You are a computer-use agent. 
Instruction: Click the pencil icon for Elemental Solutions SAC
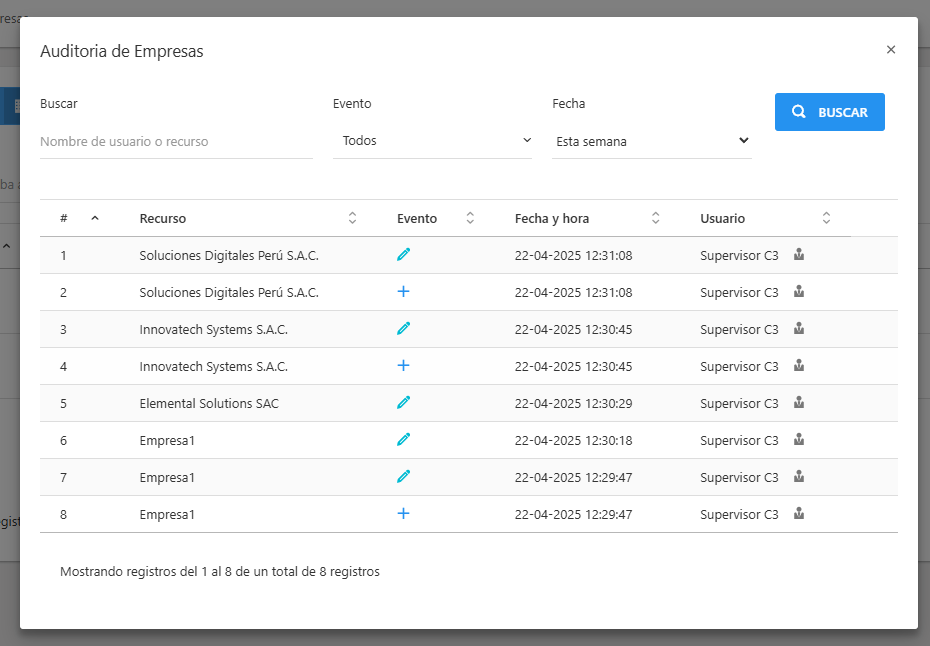click(x=403, y=403)
